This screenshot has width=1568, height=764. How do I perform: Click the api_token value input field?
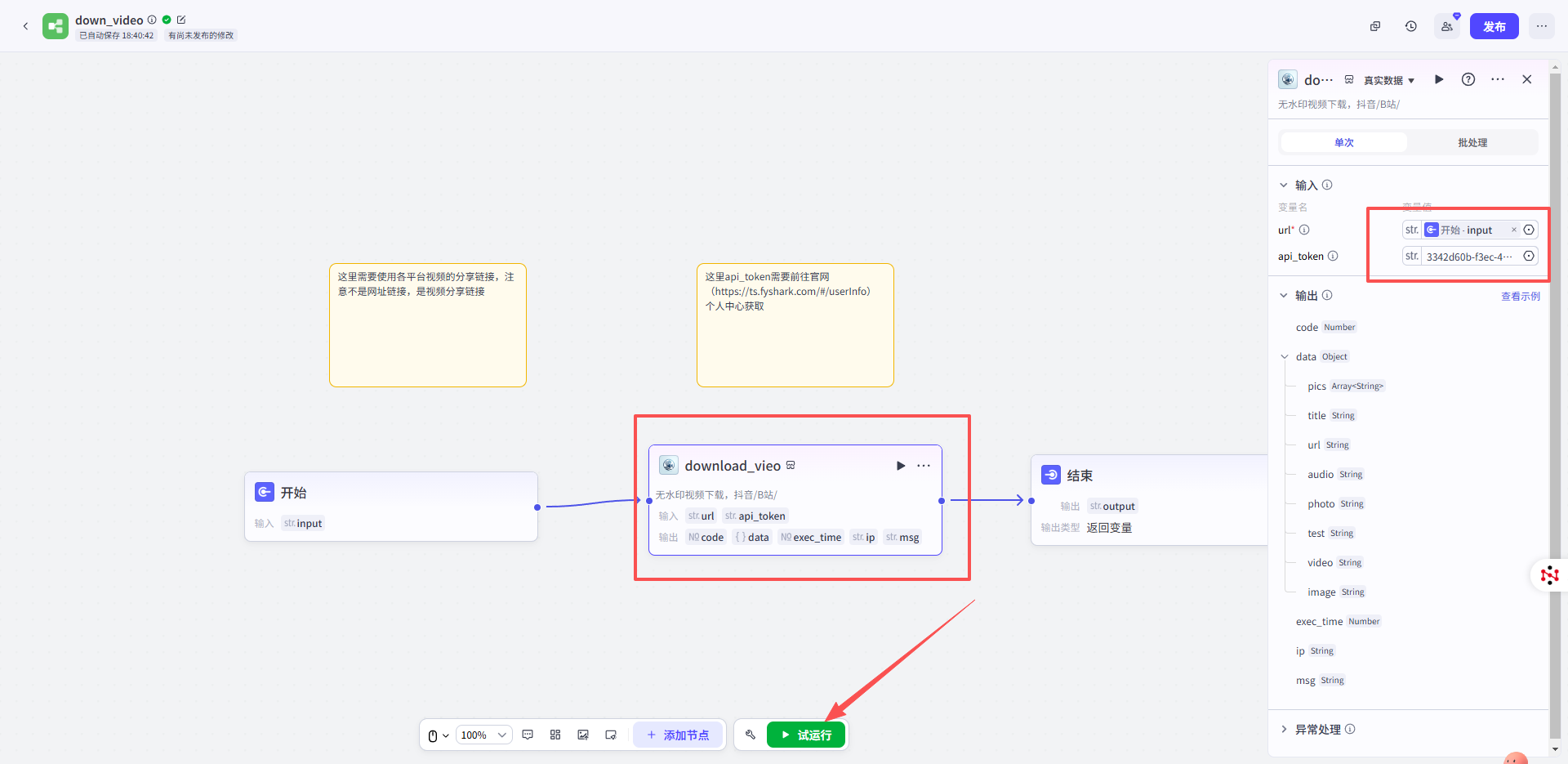click(1468, 257)
